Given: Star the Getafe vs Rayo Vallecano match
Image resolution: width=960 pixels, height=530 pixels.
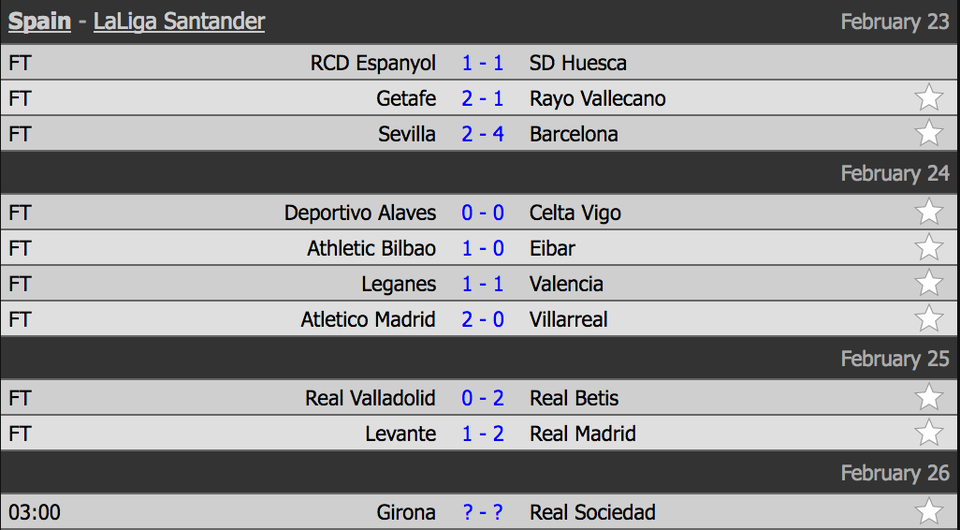Looking at the screenshot, I should click(928, 98).
